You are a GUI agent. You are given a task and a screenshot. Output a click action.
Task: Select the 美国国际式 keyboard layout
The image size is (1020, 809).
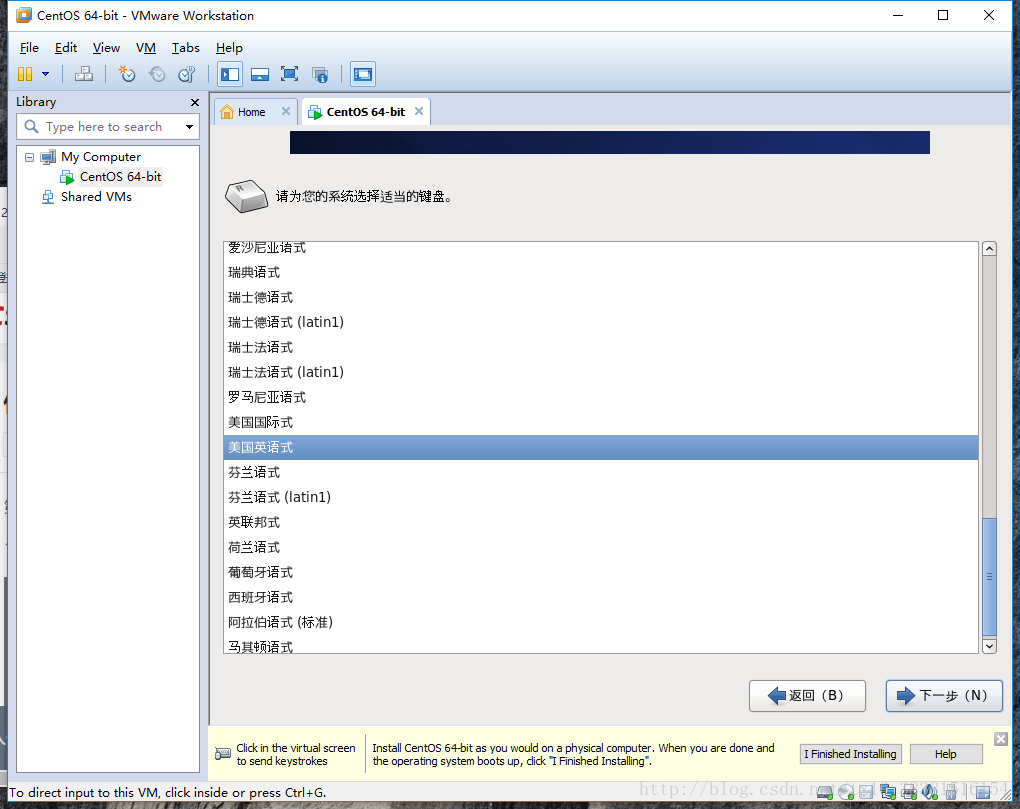coord(600,423)
